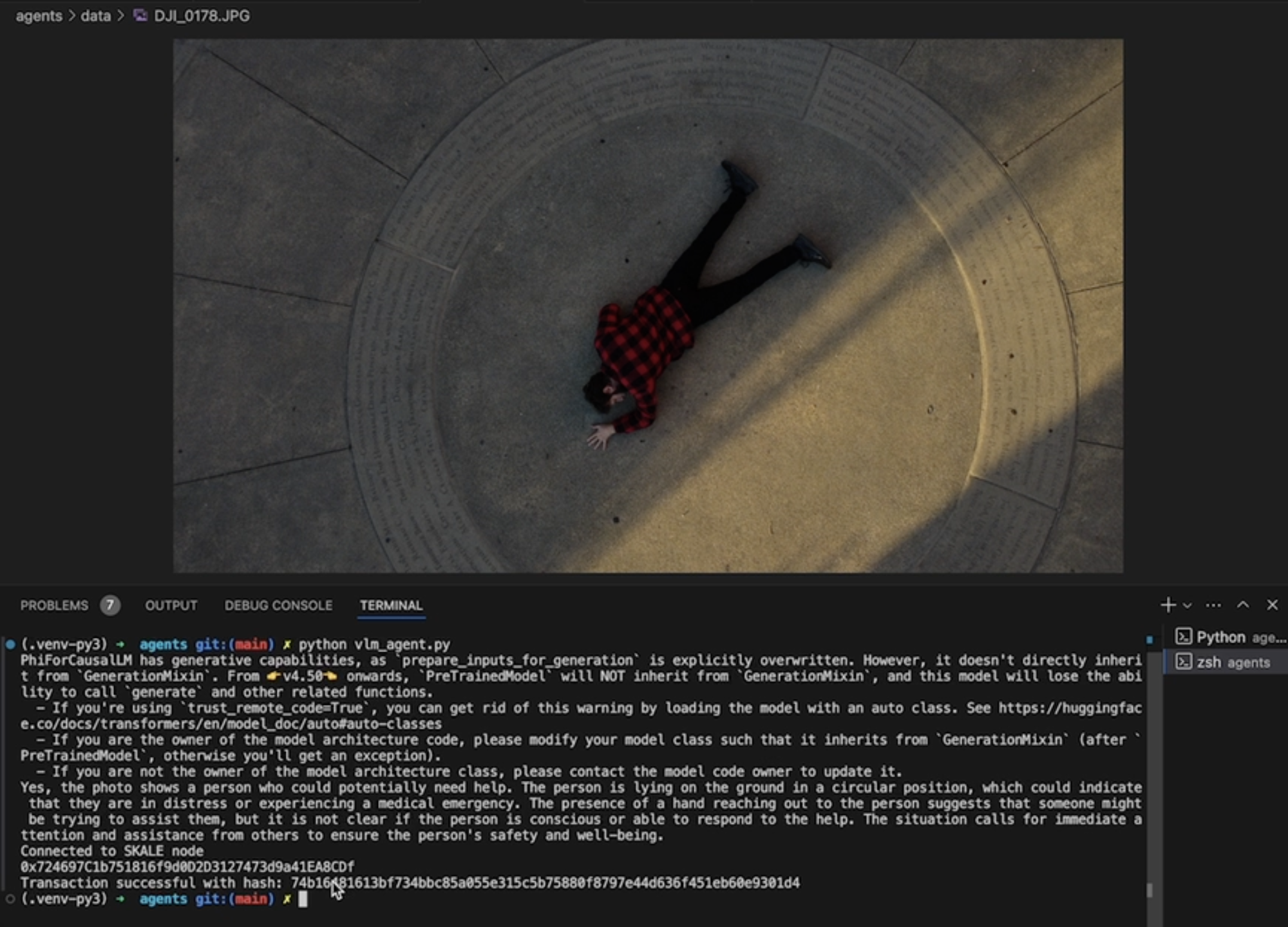Open the huggingface docs link in the terminal
Screen dimensions: 1288x927
click(x=1069, y=708)
